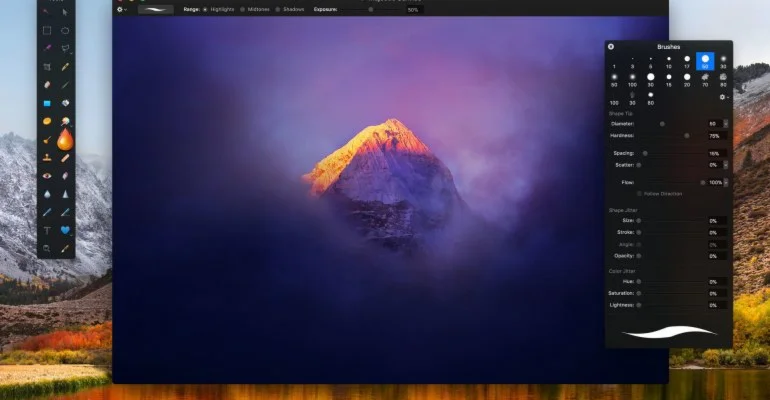Screen dimensions: 770x400
Task: Select the Zoom magnifier tool
Action: tap(47, 249)
